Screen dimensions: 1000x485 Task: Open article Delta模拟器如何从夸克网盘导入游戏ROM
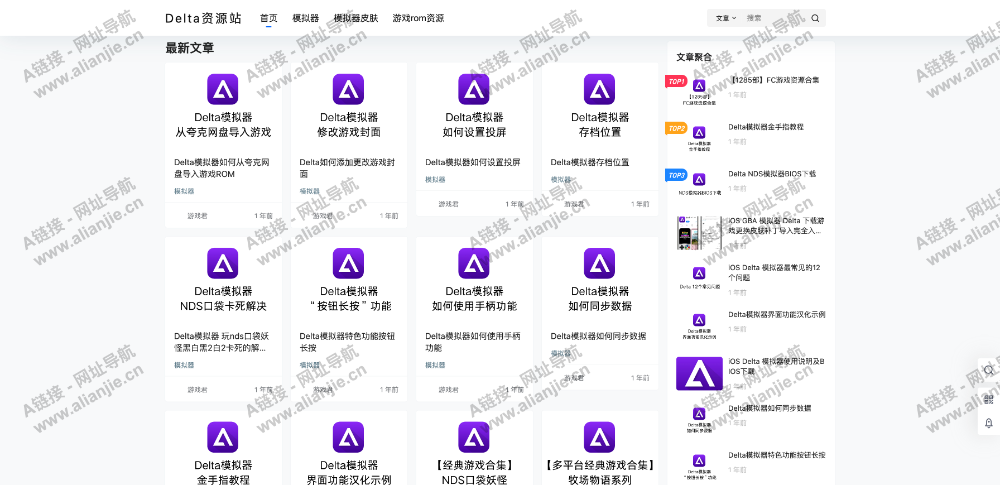tap(222, 168)
